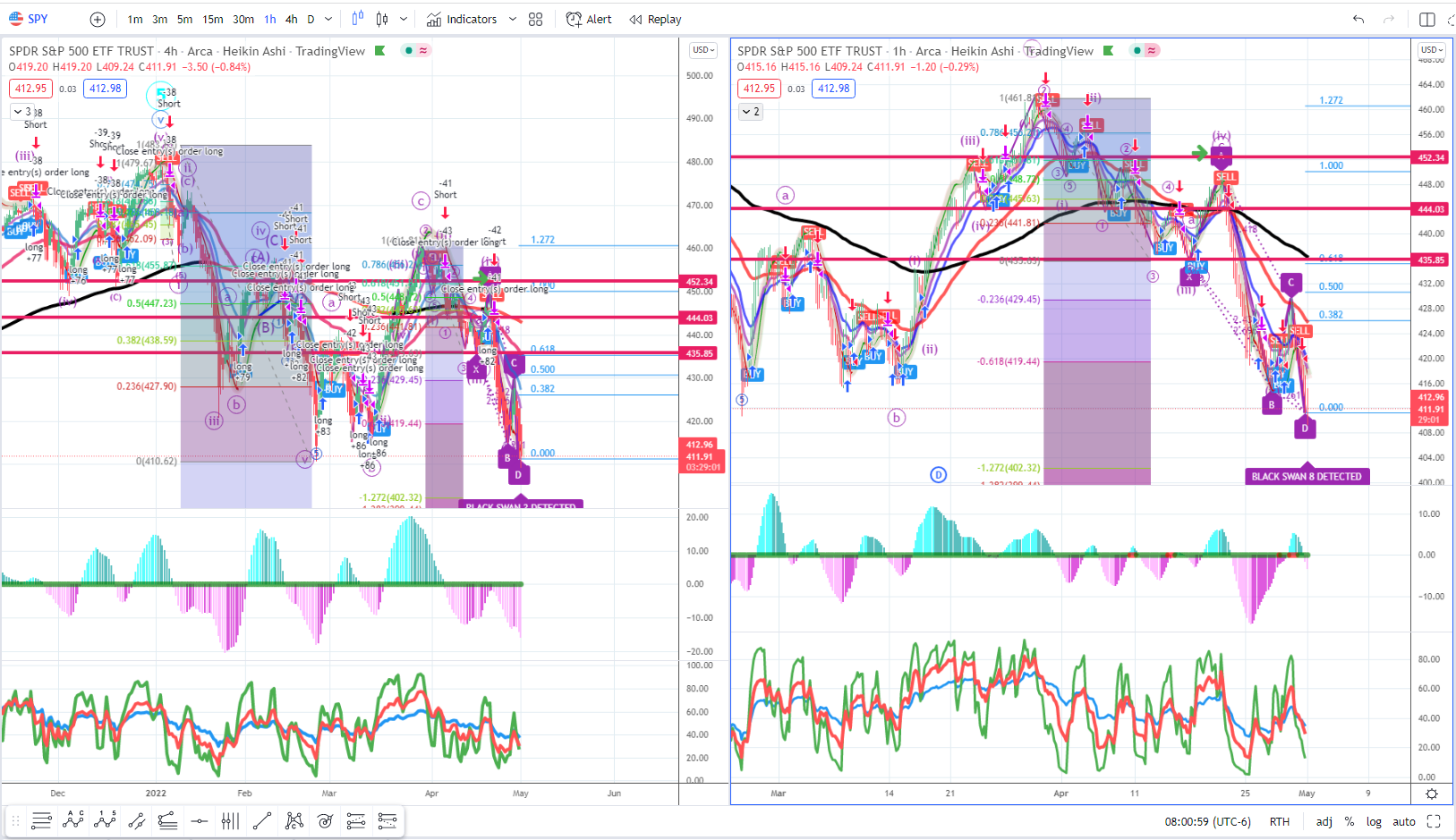Select the Fib Time Zone tool

click(x=230, y=820)
